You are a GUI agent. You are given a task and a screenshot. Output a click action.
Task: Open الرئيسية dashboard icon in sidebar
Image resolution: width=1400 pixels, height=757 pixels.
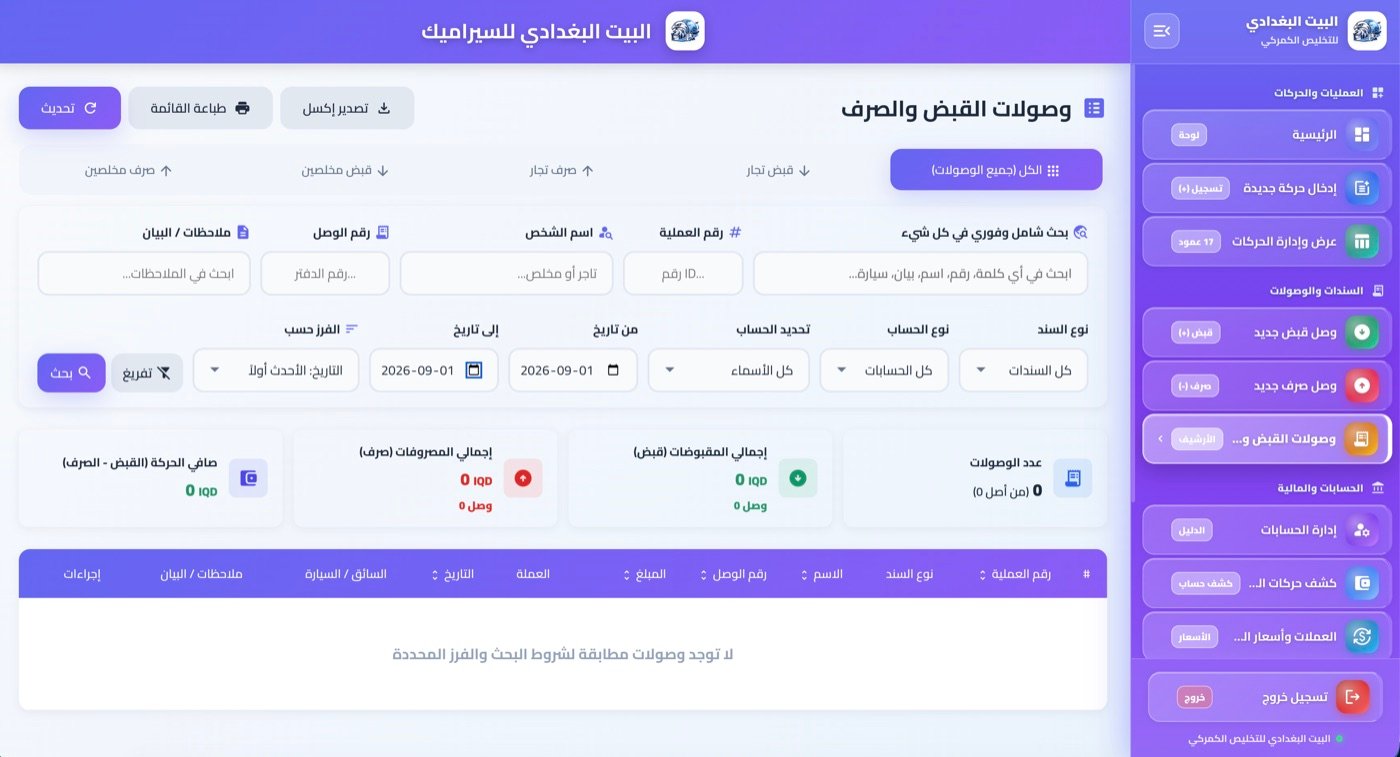(x=1361, y=135)
